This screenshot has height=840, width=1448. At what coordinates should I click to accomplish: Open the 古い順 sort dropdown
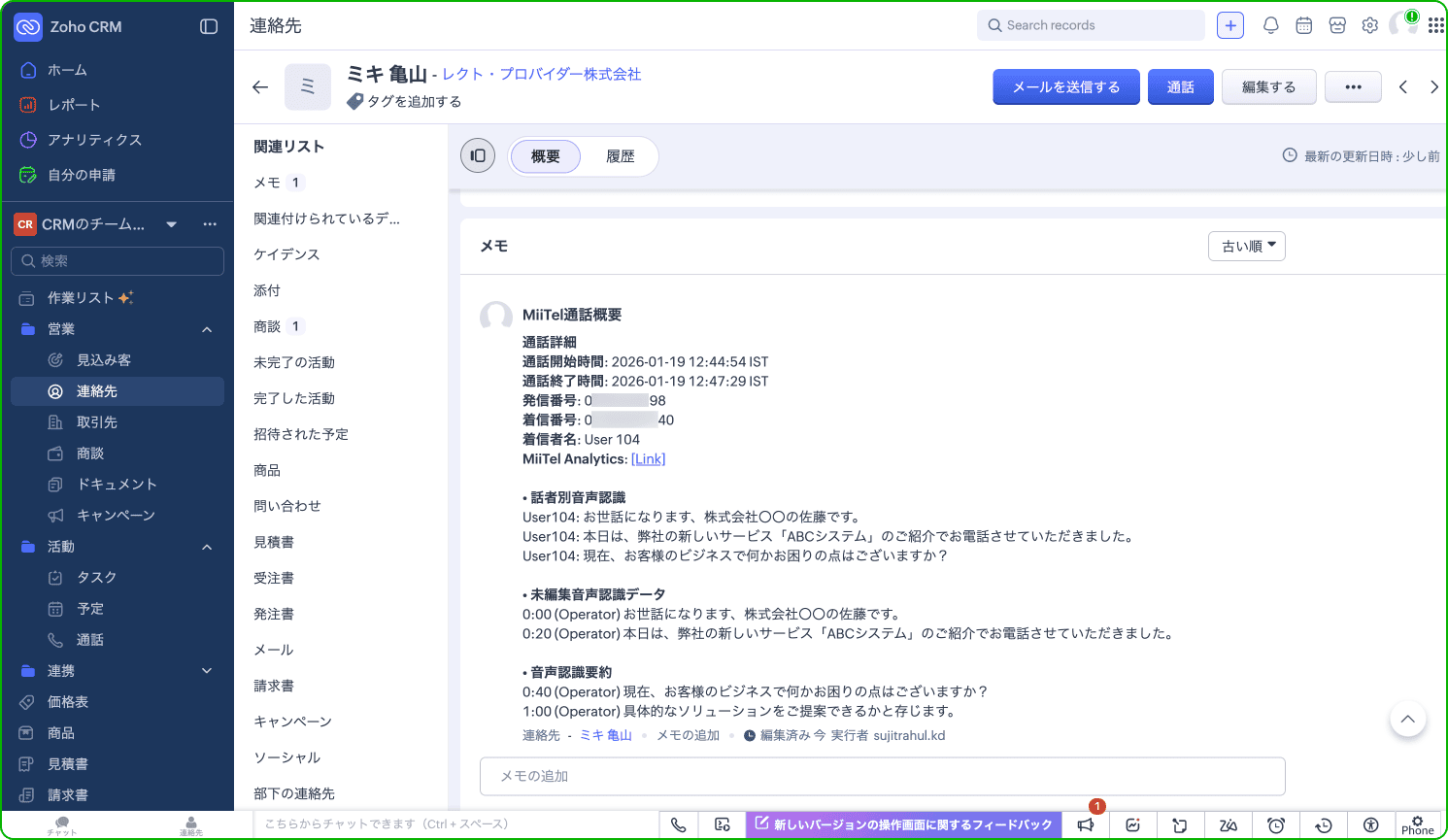[1247, 247]
